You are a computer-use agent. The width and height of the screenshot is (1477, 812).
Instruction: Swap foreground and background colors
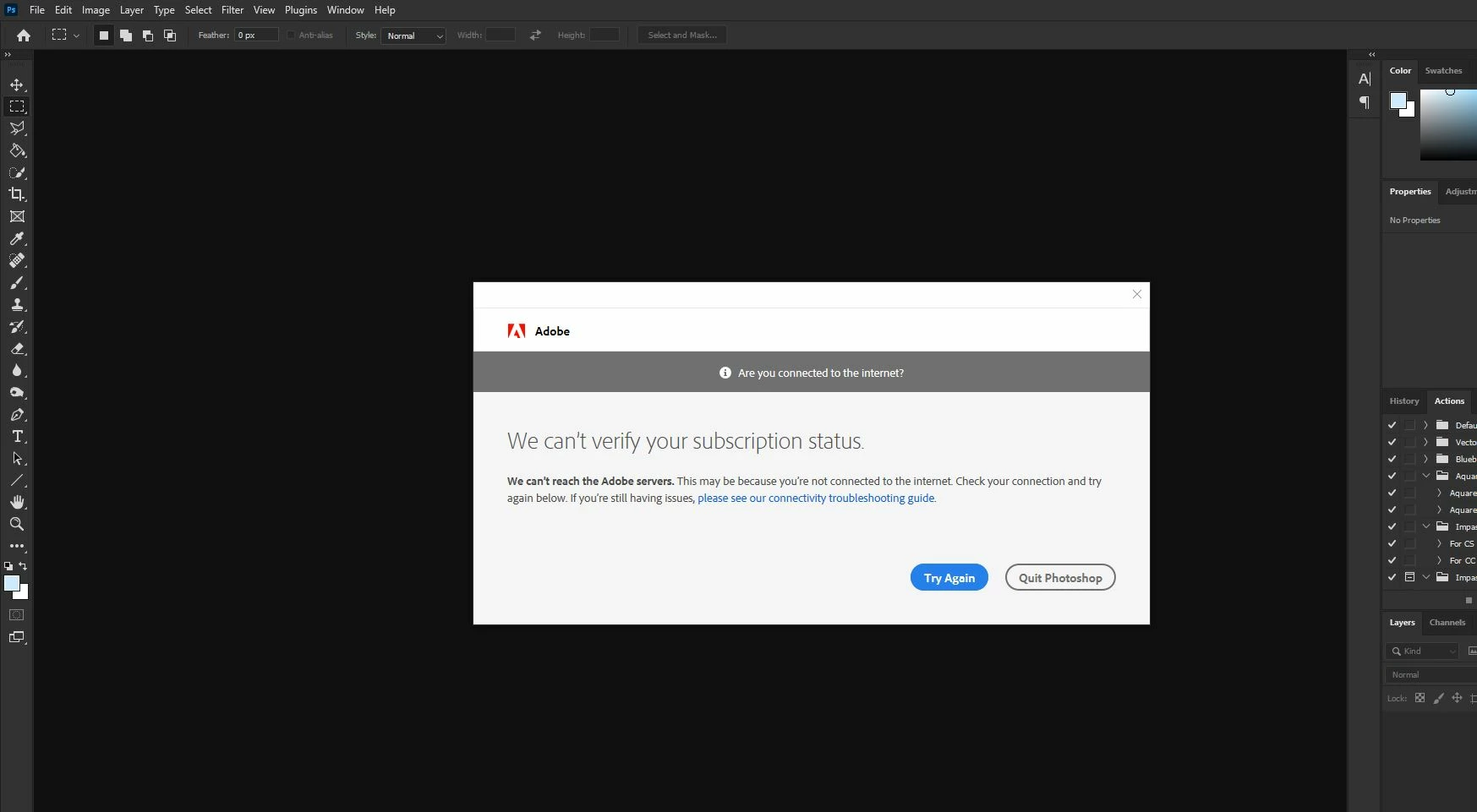(x=23, y=566)
